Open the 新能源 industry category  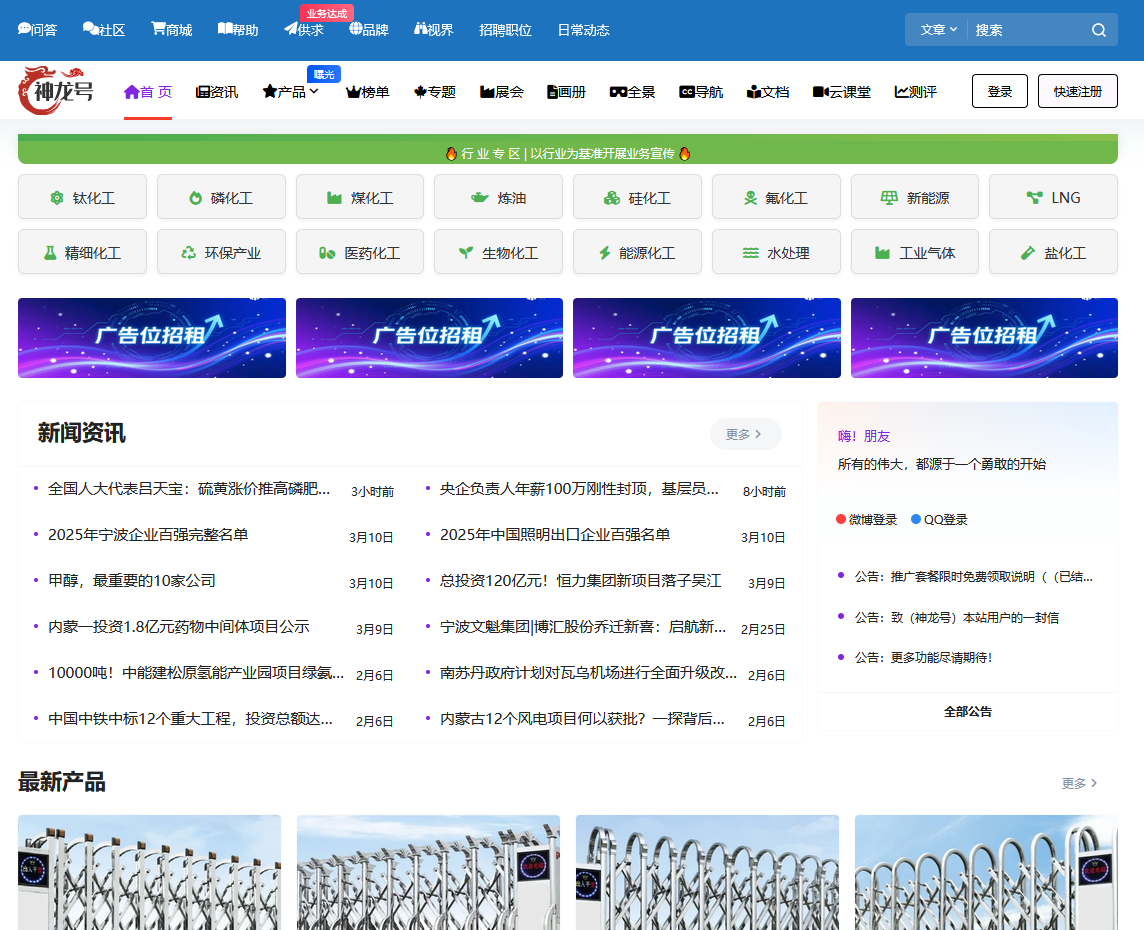click(x=915, y=198)
